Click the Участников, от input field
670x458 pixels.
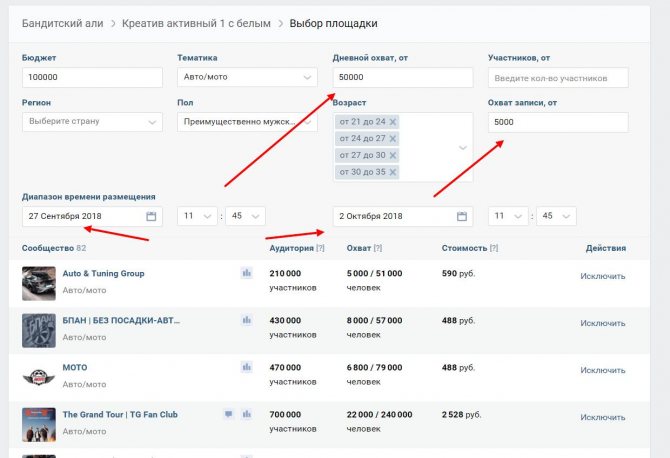[558, 78]
